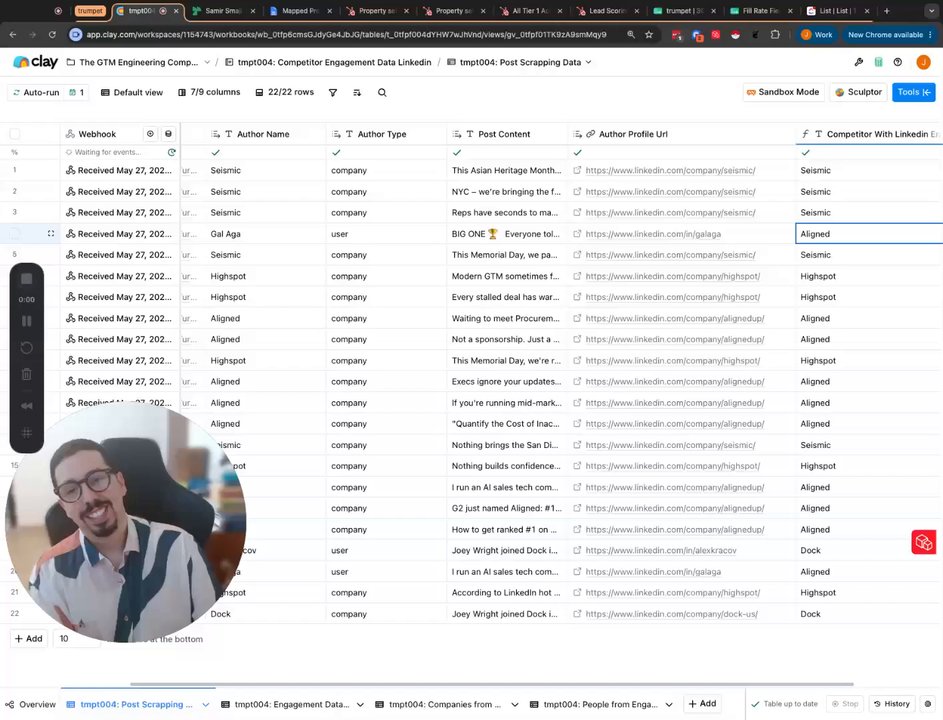The width and height of the screenshot is (943, 720).
Task: Click the Add rows button
Action: pyautogui.click(x=28, y=639)
